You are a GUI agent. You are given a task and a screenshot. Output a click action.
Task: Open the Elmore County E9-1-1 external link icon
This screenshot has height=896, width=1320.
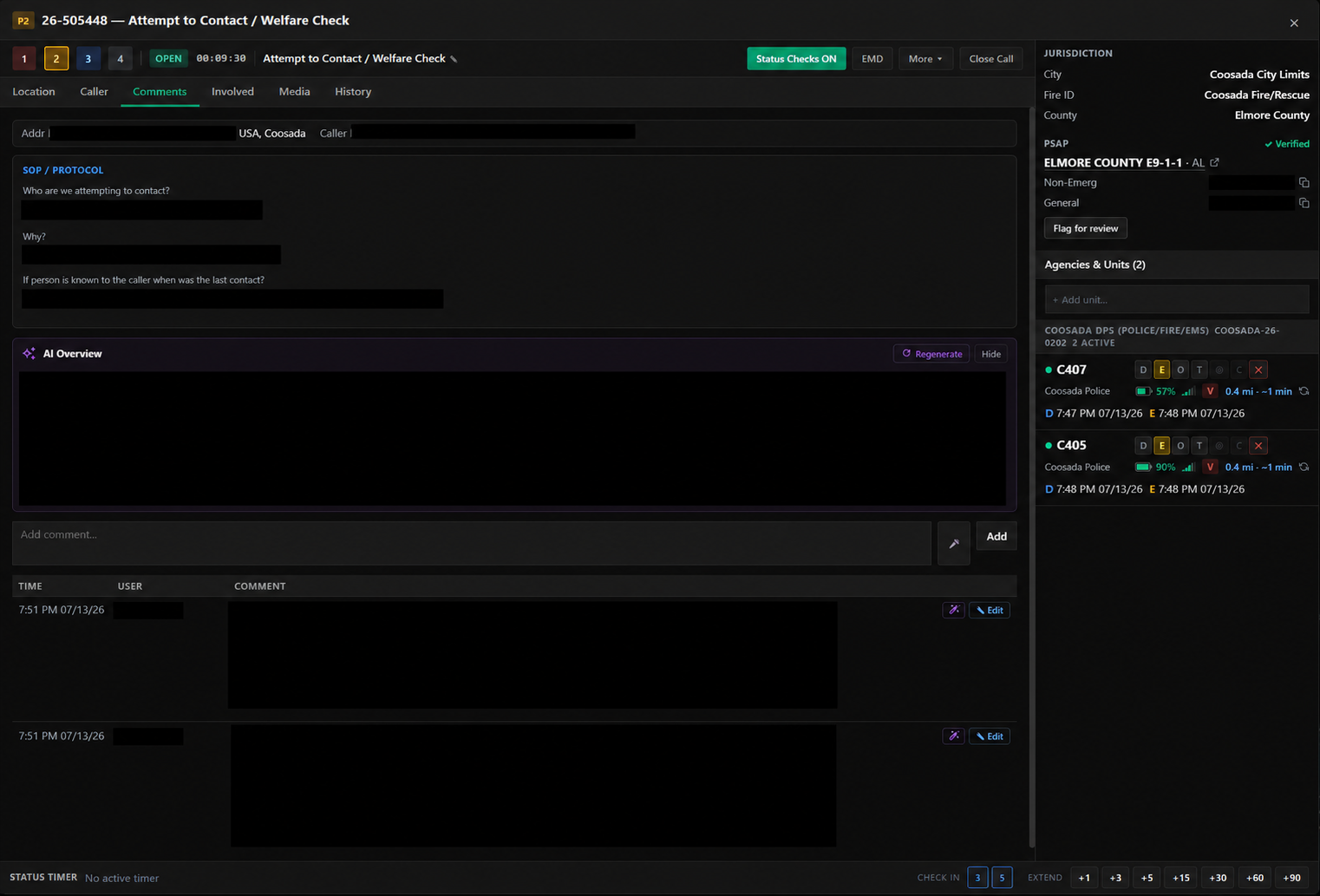click(1215, 162)
